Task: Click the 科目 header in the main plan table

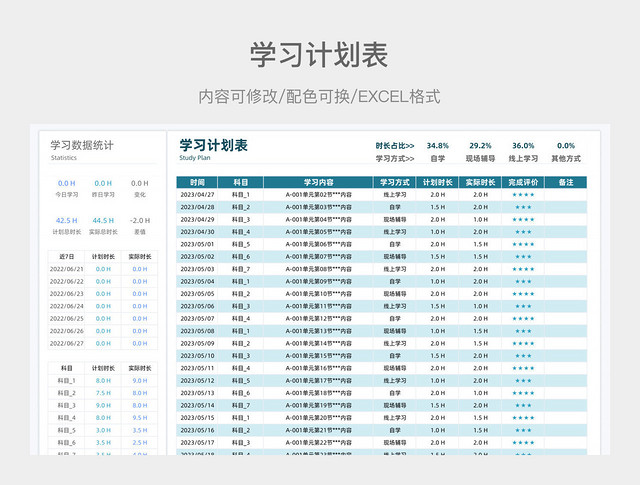Action: [x=240, y=182]
